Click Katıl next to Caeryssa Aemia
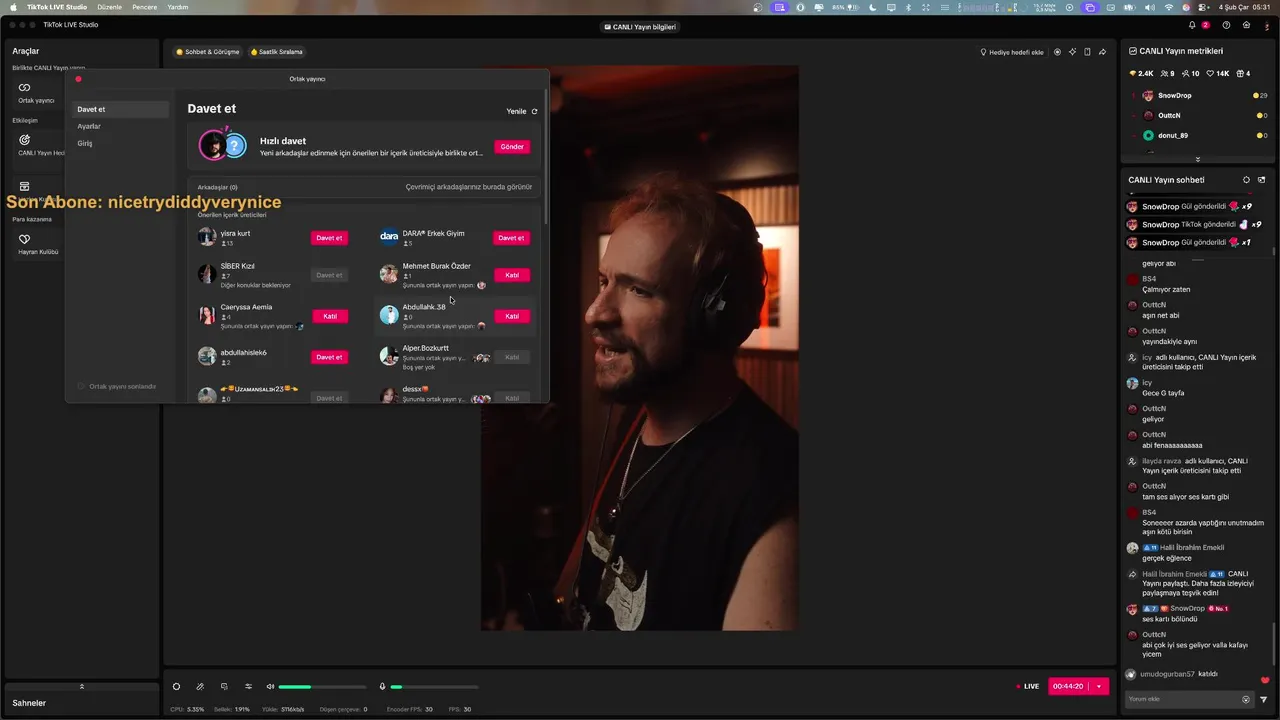 329,316
